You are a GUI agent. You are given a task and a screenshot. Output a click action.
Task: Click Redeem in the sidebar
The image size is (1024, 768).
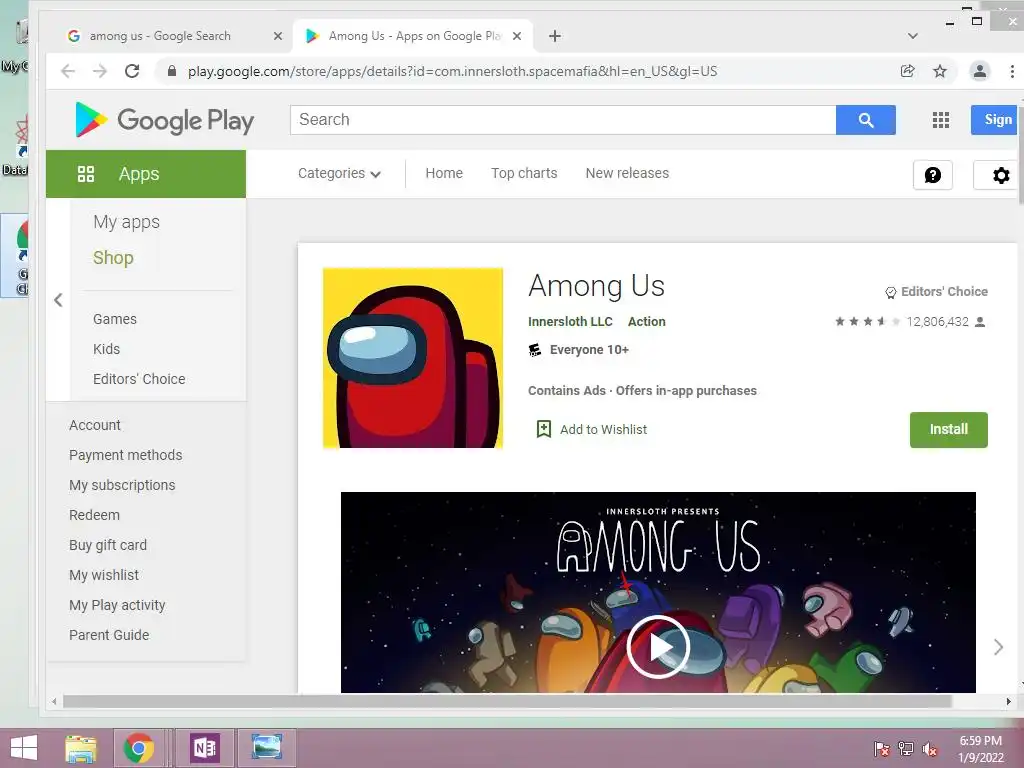pos(95,515)
